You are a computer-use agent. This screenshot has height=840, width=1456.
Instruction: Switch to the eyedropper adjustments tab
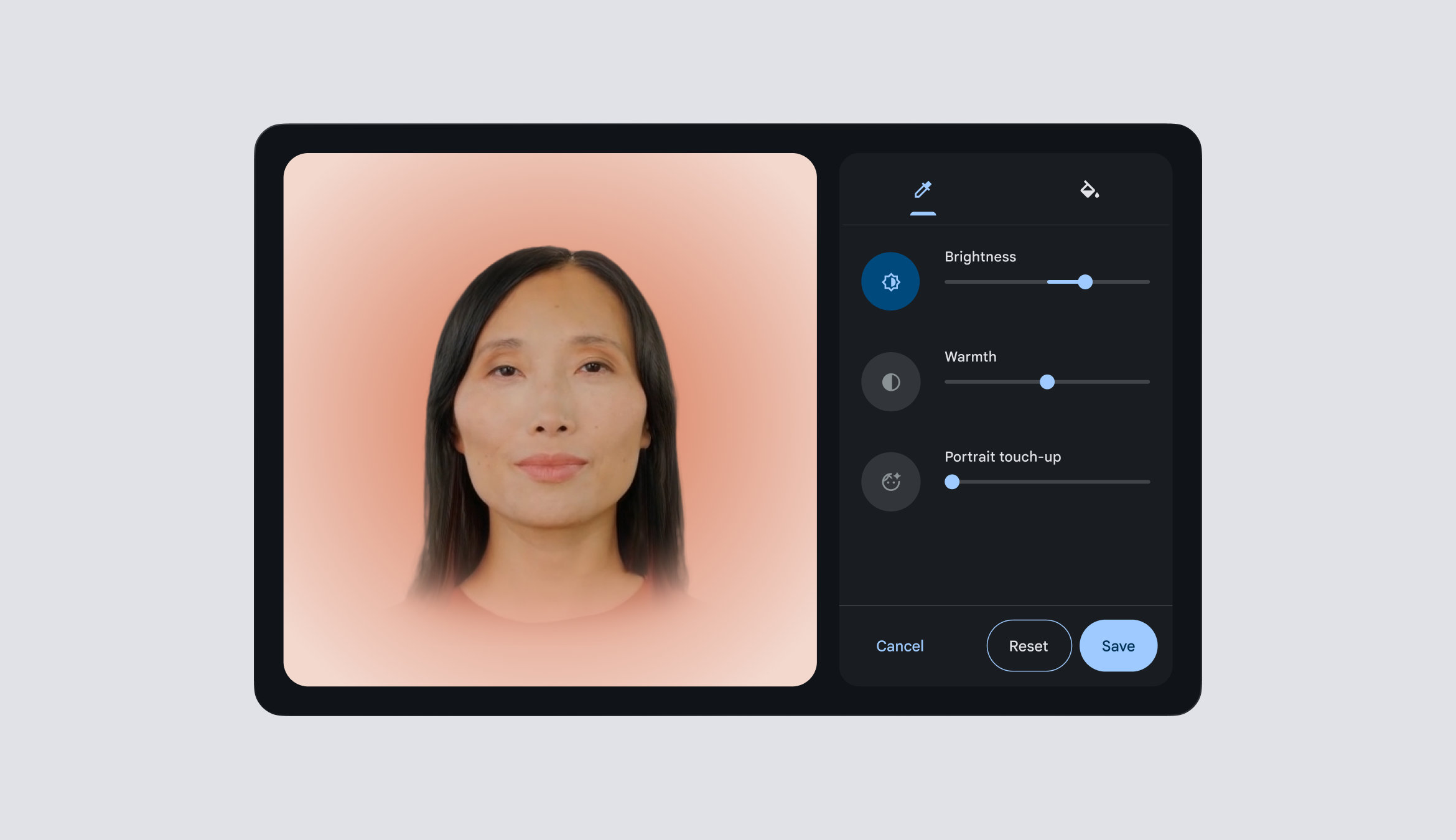[x=923, y=189]
